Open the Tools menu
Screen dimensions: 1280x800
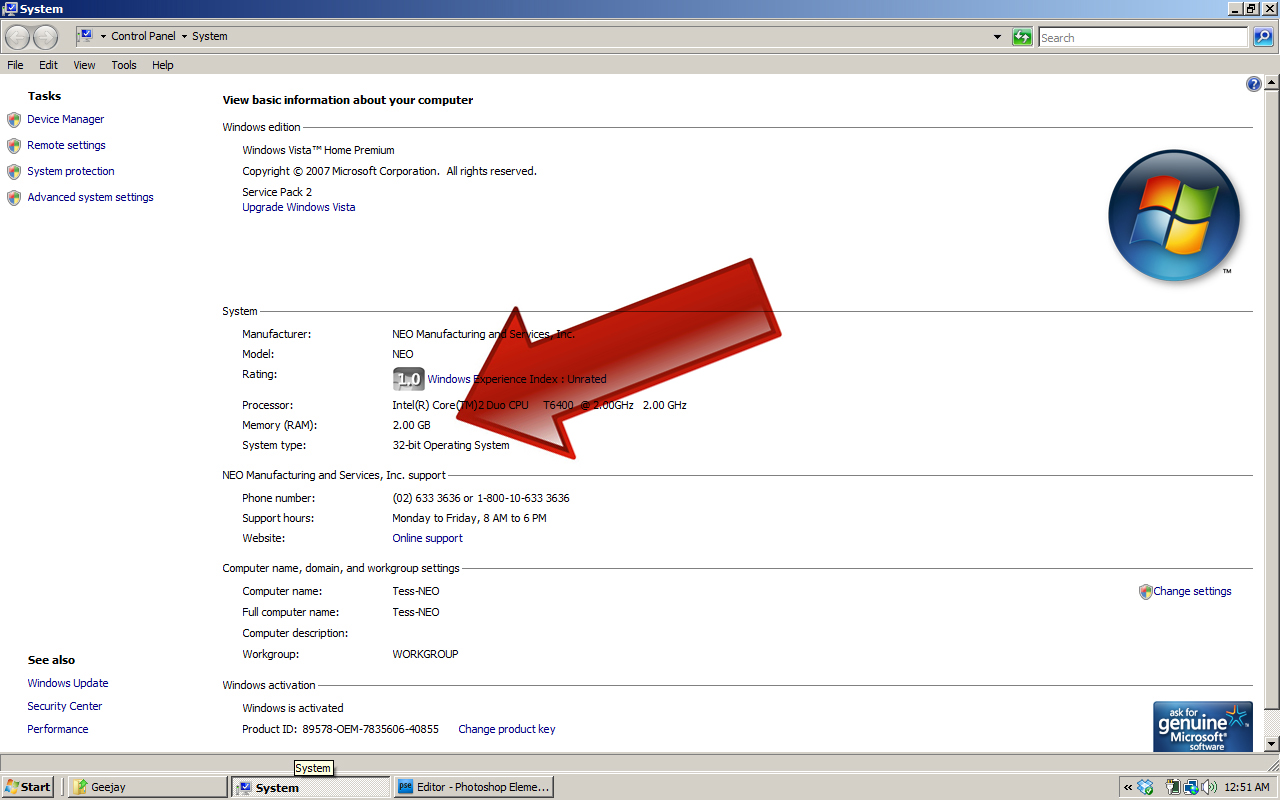click(x=123, y=64)
